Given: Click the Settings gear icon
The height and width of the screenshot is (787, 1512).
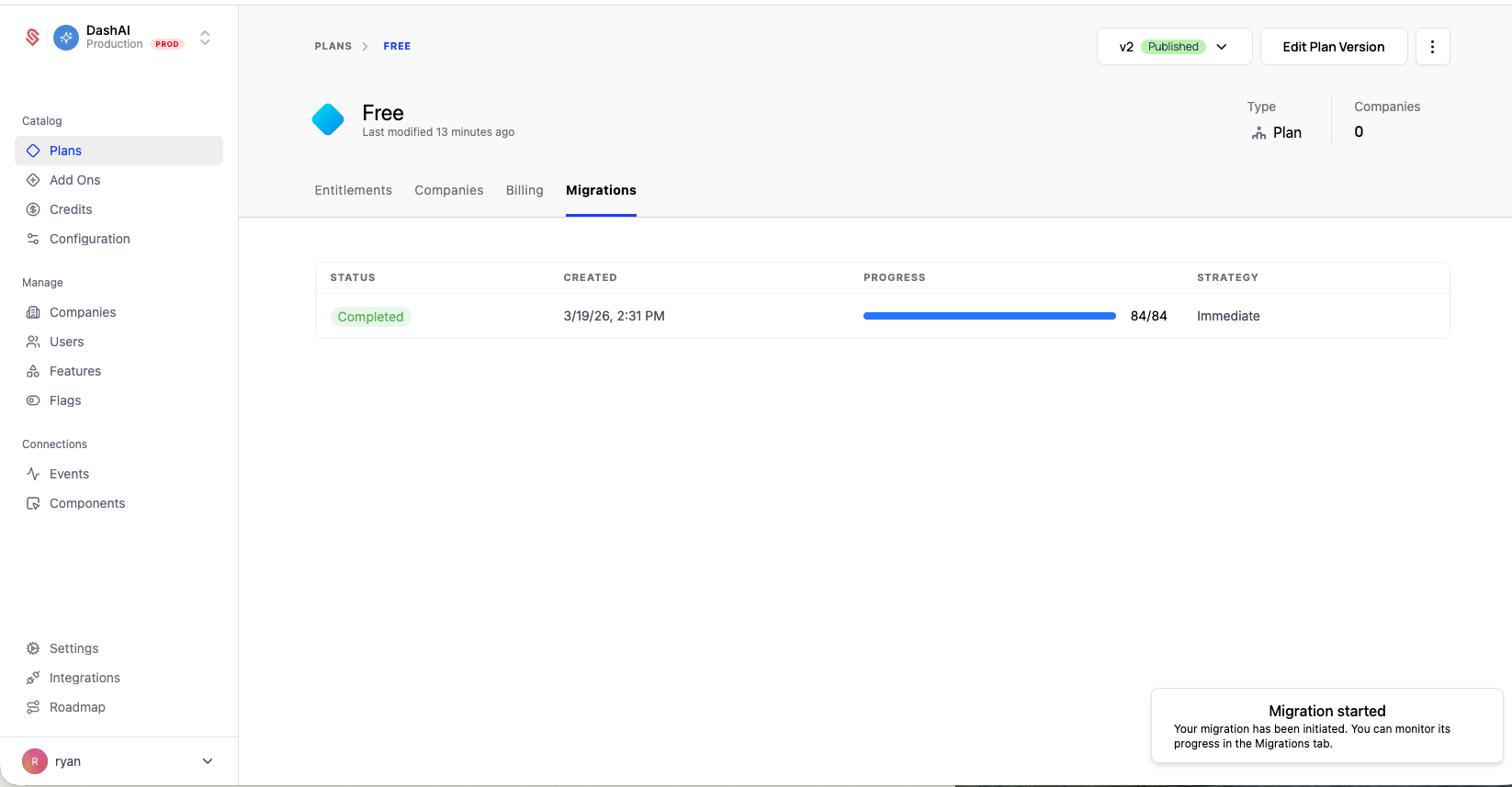Looking at the screenshot, I should pos(33,648).
